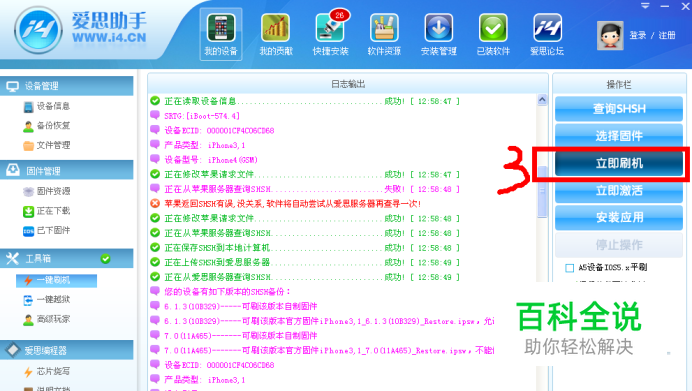This screenshot has width=692, height=391.
Task: Click log line 设备型号: iPhone4 (GSM)
Action: [211, 160]
